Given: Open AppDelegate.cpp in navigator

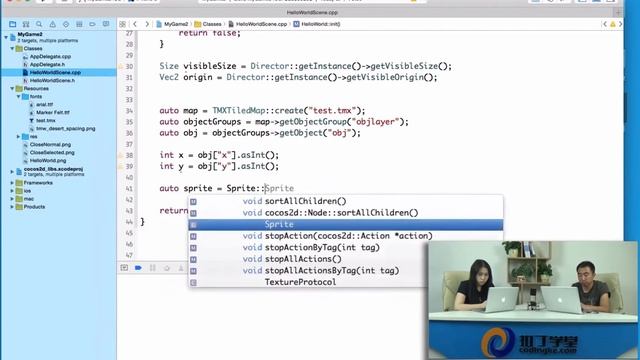Looking at the screenshot, I should click(50, 57).
